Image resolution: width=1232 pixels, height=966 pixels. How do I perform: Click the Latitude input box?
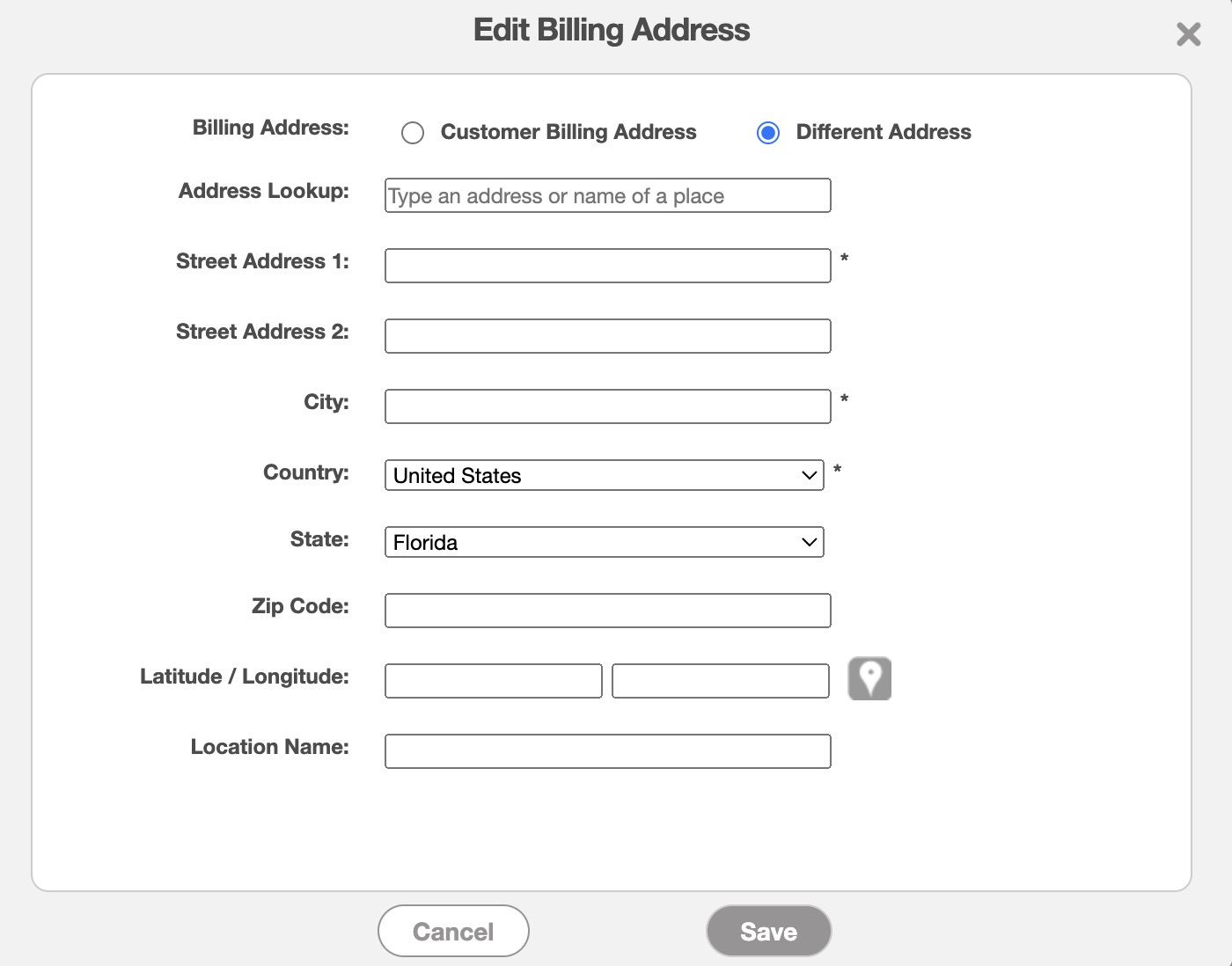click(493, 681)
